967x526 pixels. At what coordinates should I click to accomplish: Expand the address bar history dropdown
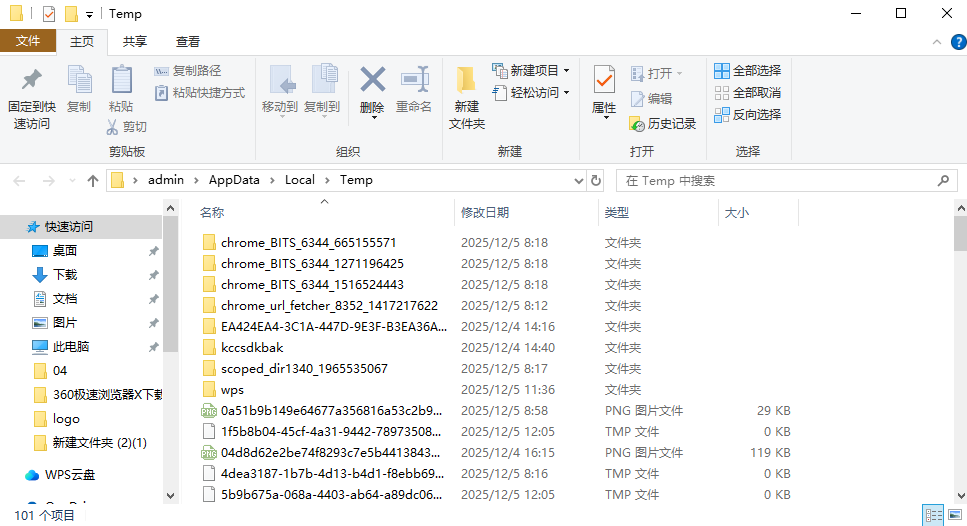pyautogui.click(x=577, y=181)
